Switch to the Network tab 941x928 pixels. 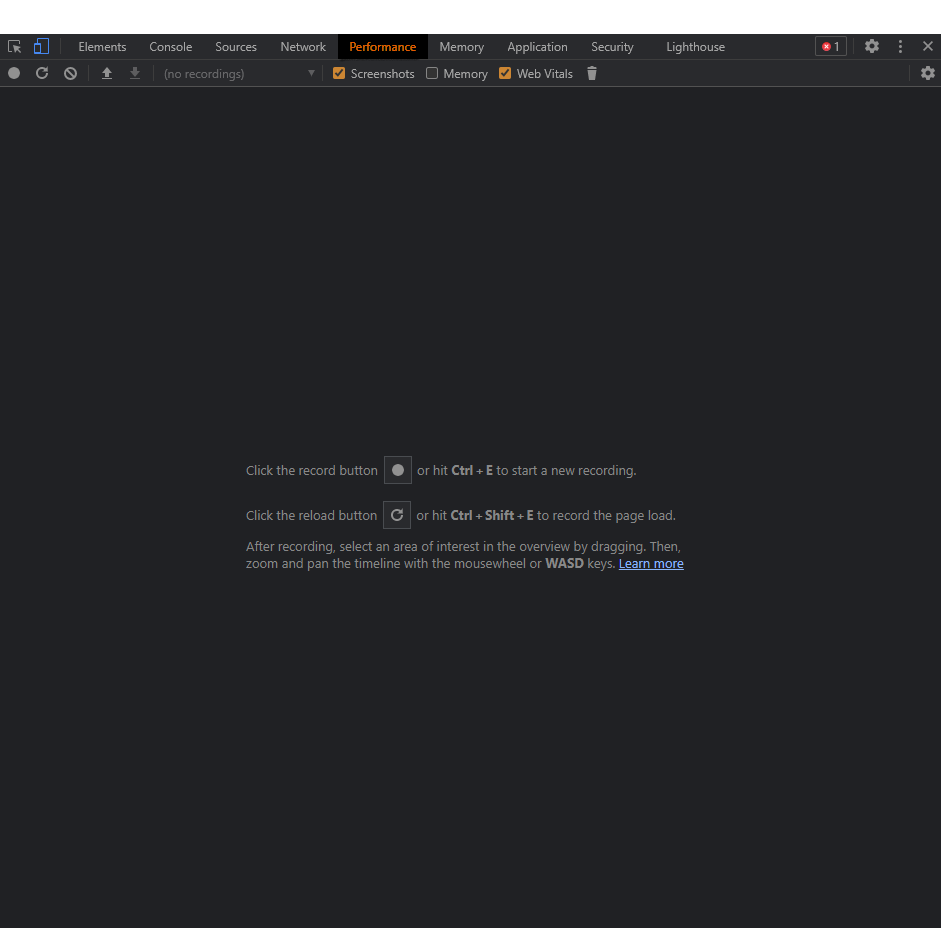tap(303, 47)
